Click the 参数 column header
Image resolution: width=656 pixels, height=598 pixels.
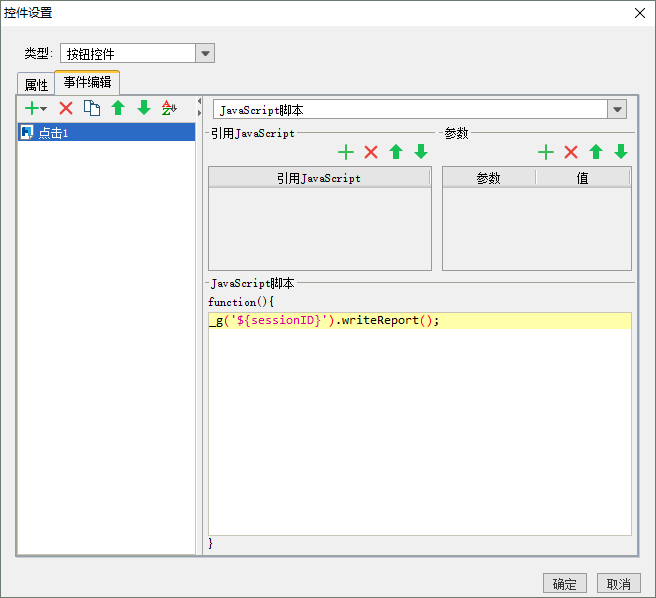(489, 178)
